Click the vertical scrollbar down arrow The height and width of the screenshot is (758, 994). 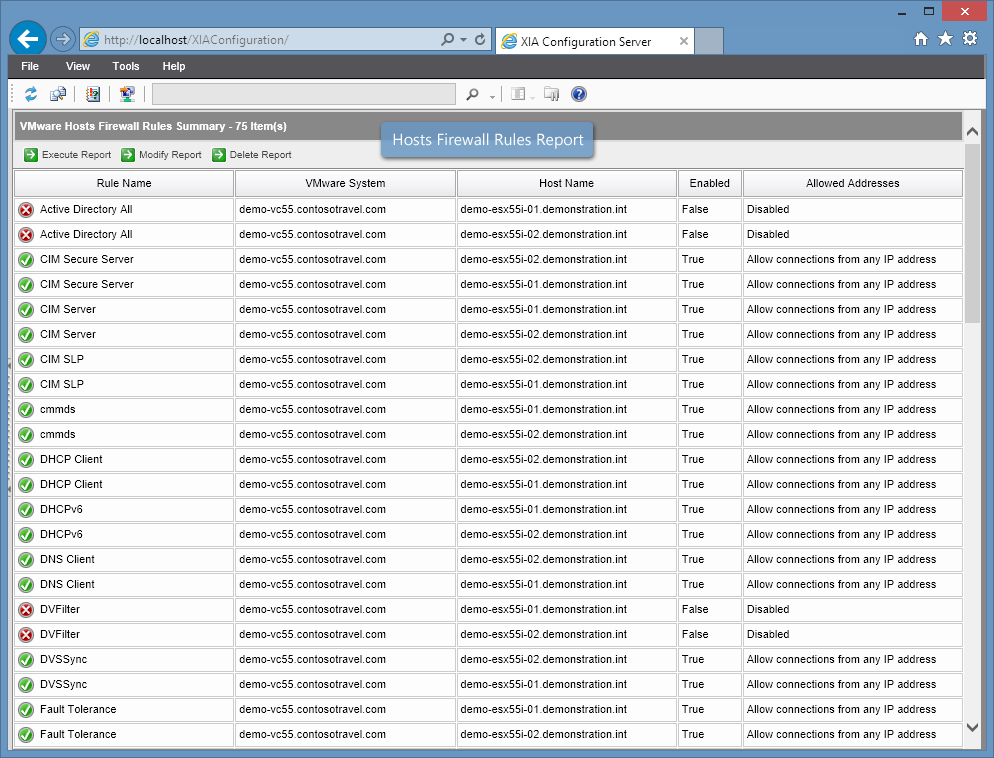(972, 728)
